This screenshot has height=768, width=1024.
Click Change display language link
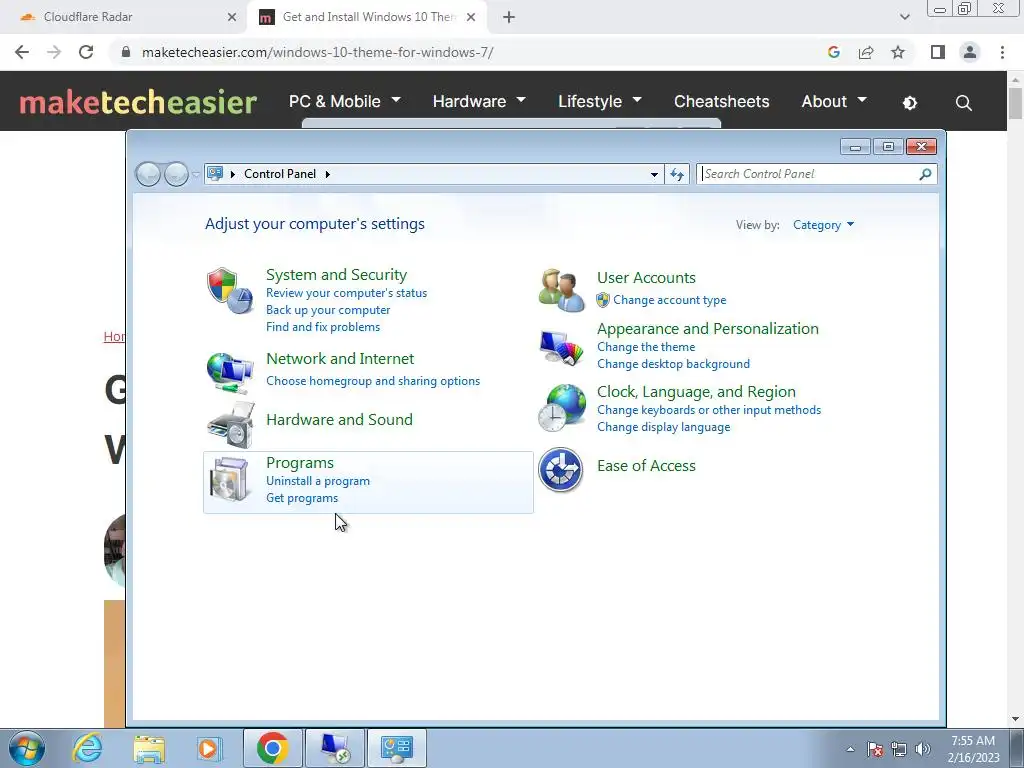(x=664, y=426)
